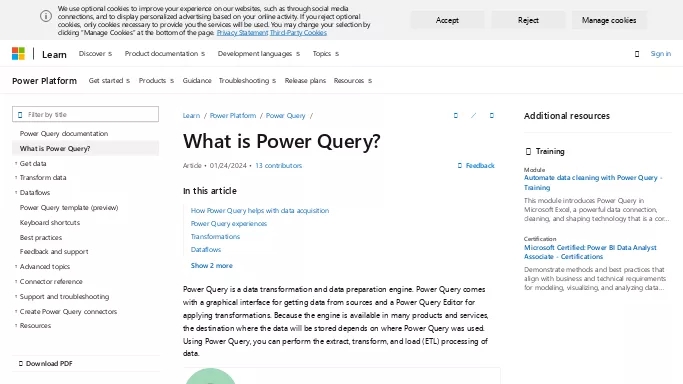
Task: Open the Products dropdown
Action: pyautogui.click(x=156, y=81)
